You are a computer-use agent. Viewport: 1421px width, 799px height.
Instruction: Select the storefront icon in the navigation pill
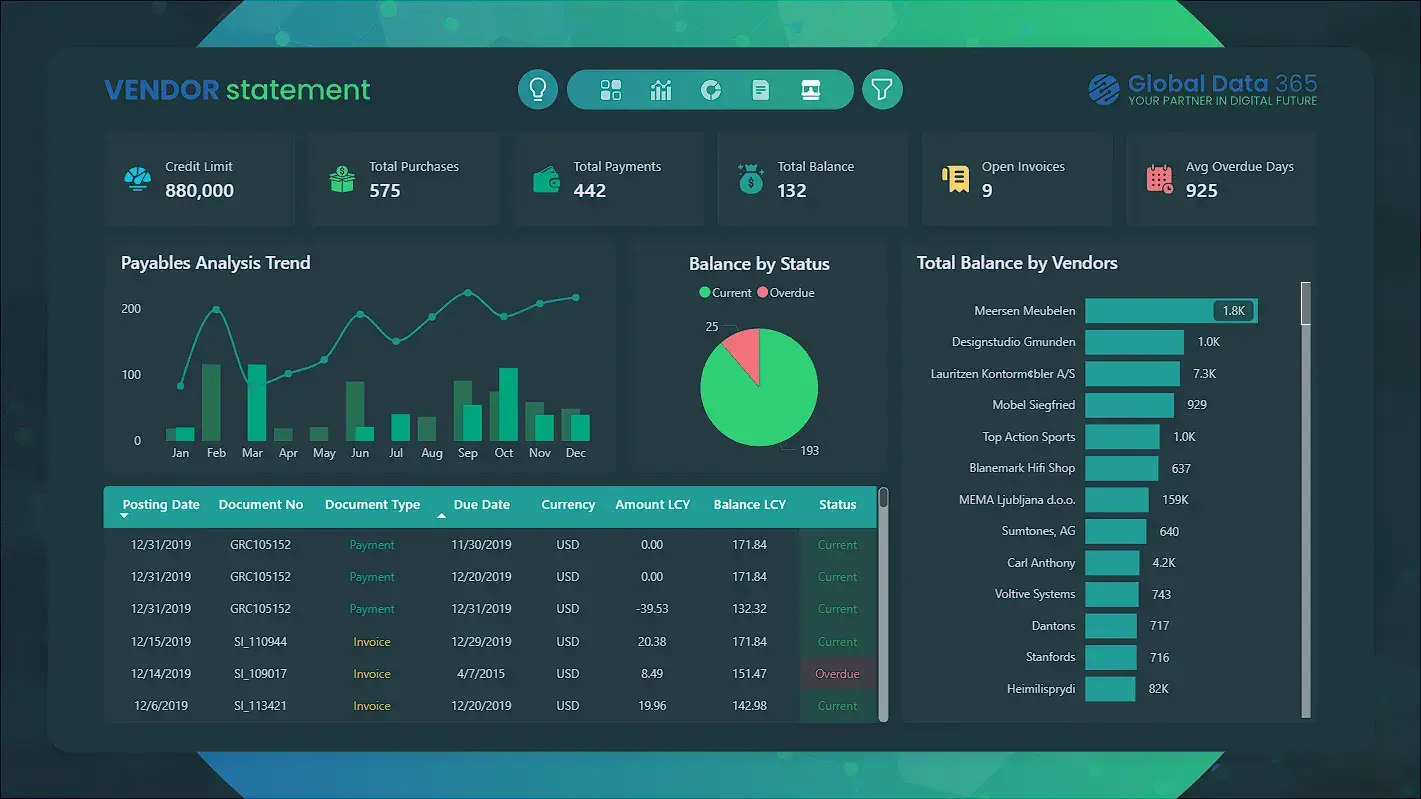(x=810, y=89)
